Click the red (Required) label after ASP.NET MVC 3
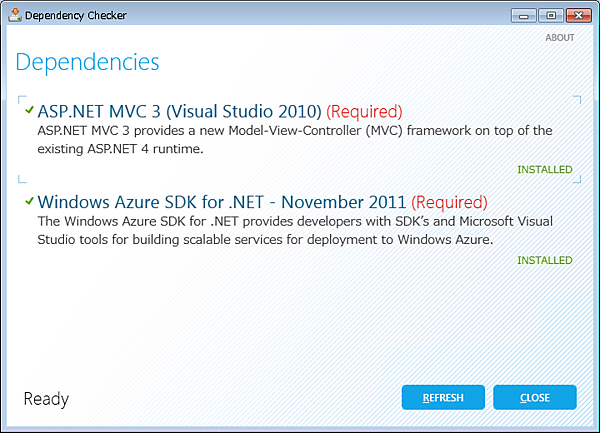The width and height of the screenshot is (600, 433). (x=364, y=111)
